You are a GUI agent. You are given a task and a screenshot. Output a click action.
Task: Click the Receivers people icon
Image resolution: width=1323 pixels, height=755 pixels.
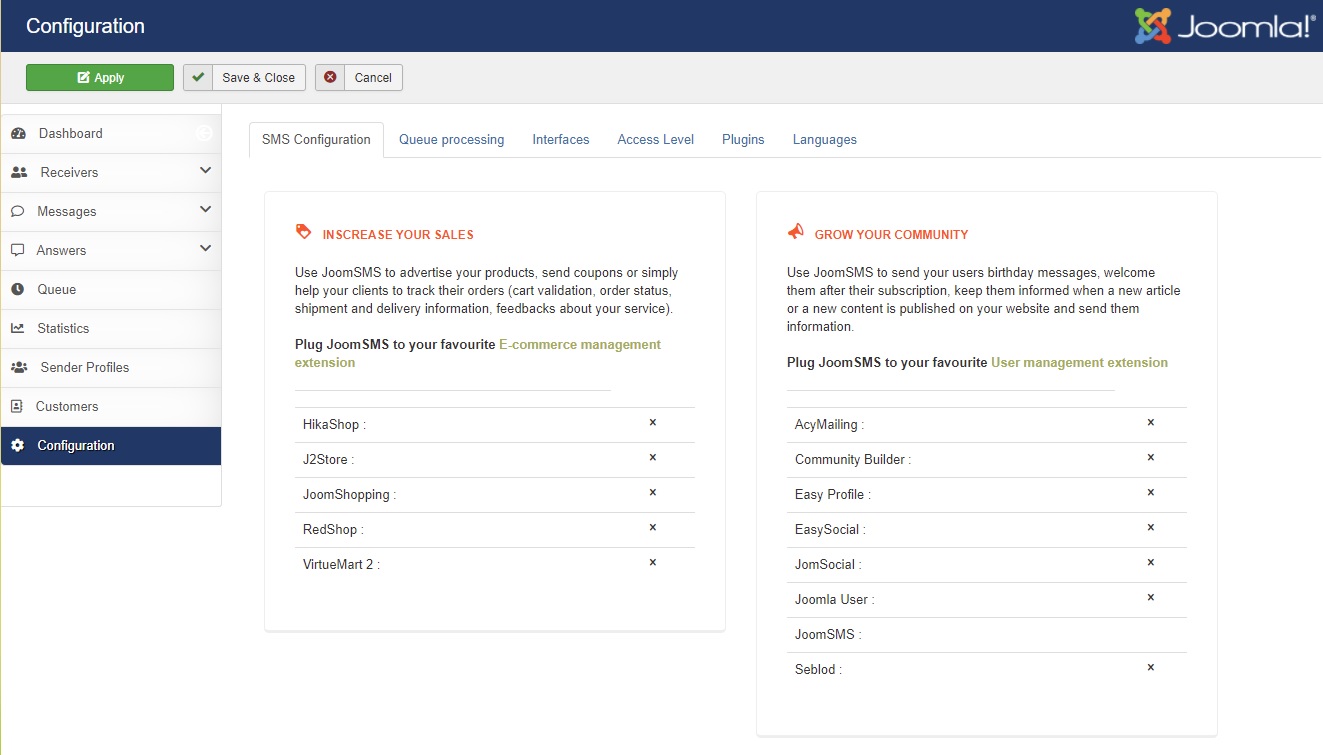pos(19,173)
